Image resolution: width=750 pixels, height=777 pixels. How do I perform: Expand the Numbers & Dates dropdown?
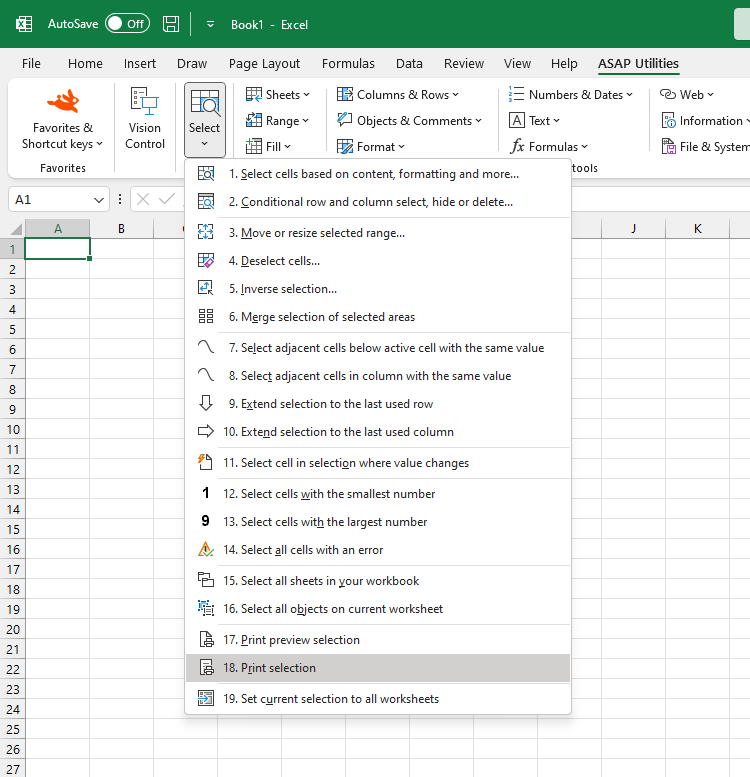pyautogui.click(x=571, y=94)
